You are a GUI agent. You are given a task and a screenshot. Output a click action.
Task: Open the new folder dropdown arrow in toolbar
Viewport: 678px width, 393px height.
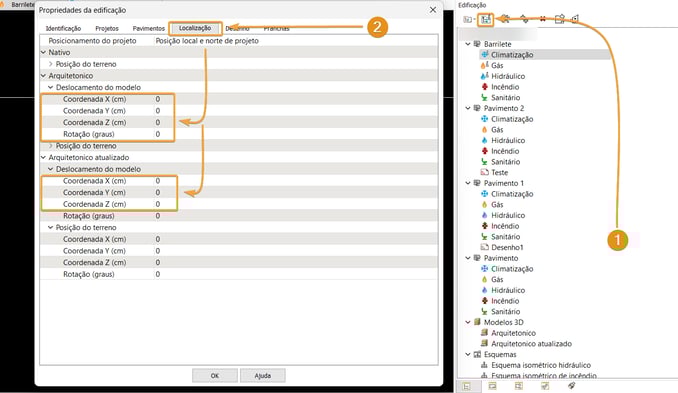click(474, 20)
